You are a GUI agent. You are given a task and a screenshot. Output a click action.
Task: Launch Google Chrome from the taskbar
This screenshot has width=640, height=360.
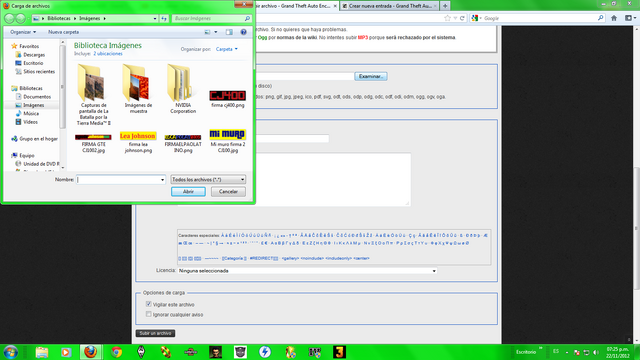[117, 352]
